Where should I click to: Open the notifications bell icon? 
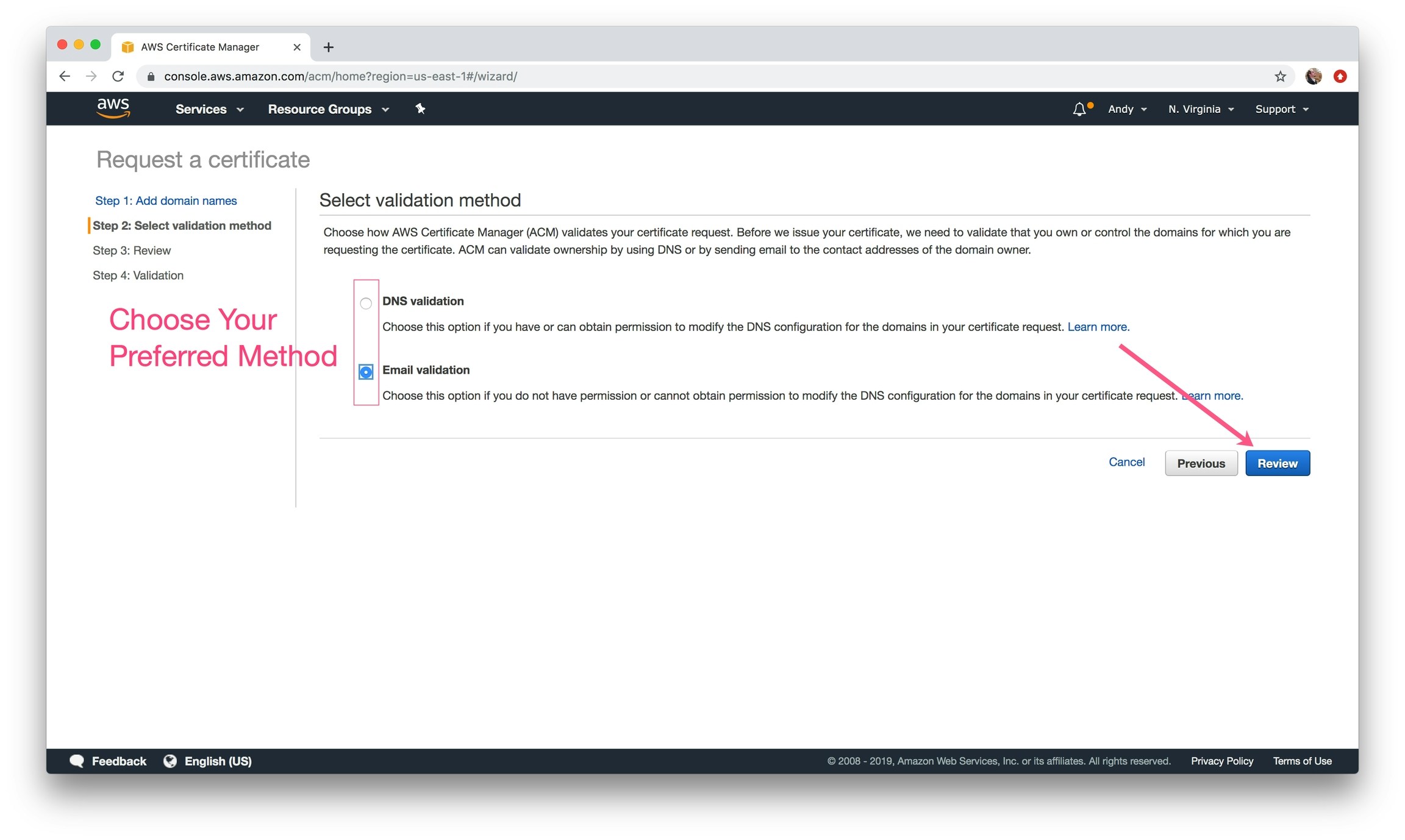click(x=1079, y=109)
